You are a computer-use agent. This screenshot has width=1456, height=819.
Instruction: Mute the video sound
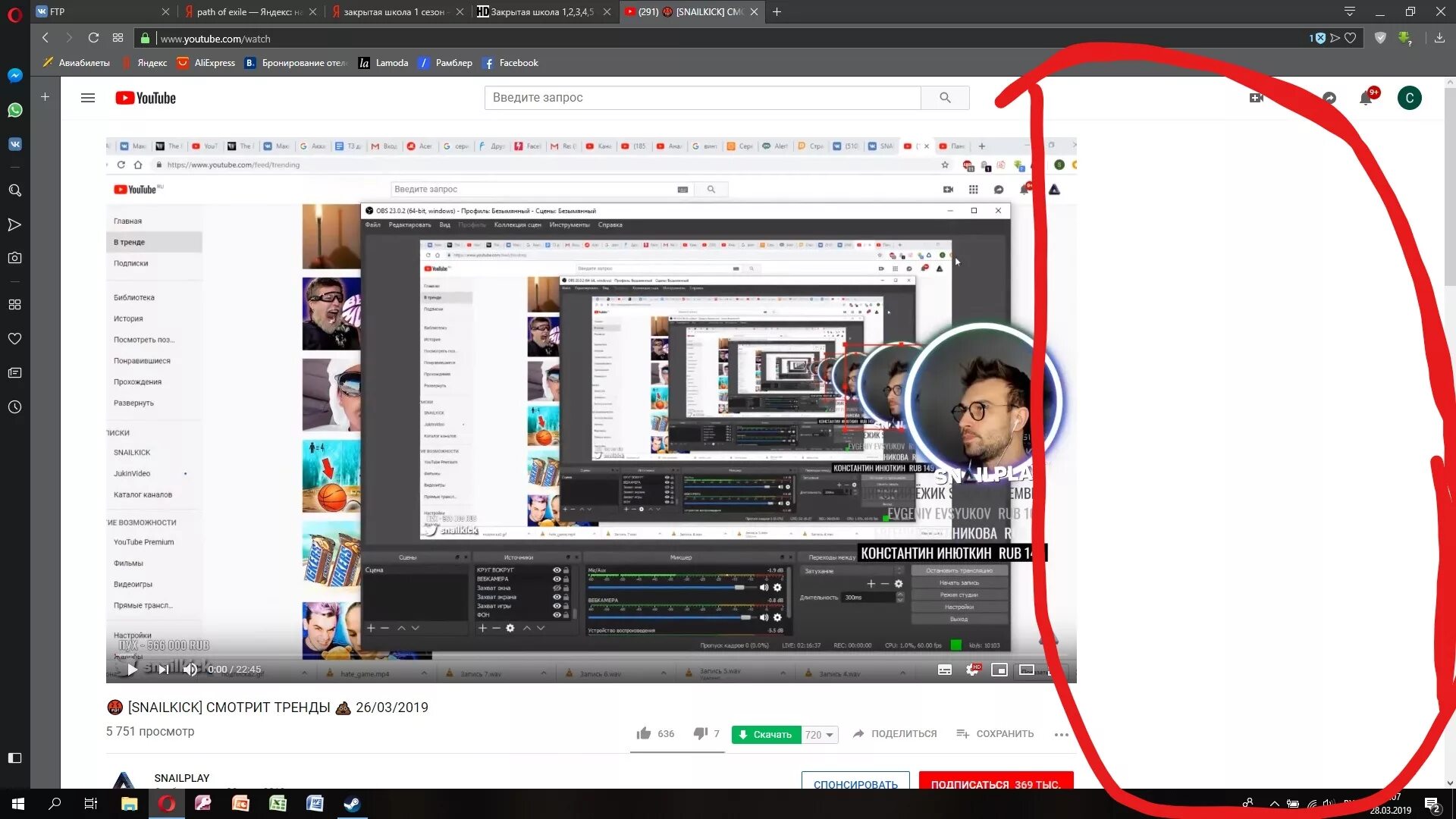click(x=190, y=669)
